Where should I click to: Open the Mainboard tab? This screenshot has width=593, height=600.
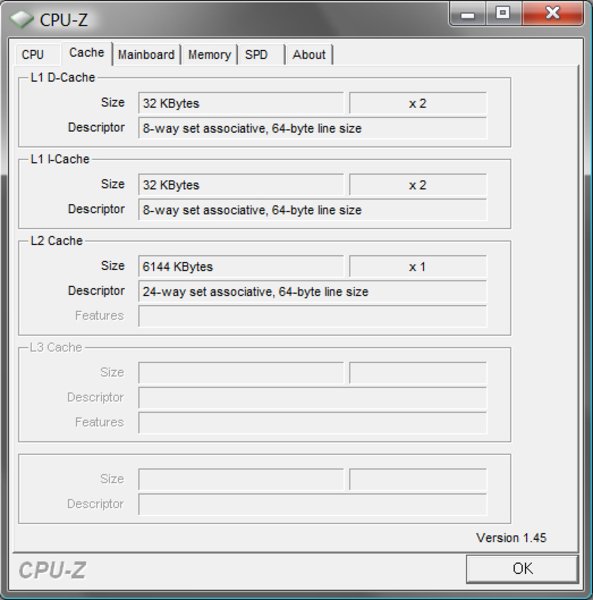pyautogui.click(x=147, y=55)
